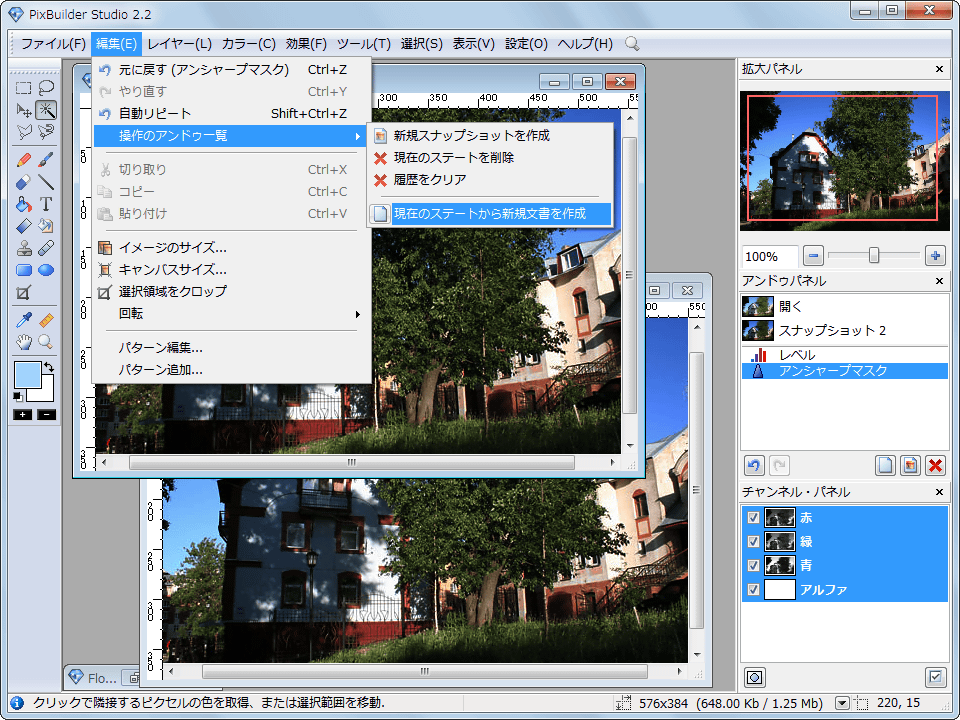Click the red delete state icon in undo panel
Image resolution: width=960 pixels, height=720 pixels.
tap(935, 465)
